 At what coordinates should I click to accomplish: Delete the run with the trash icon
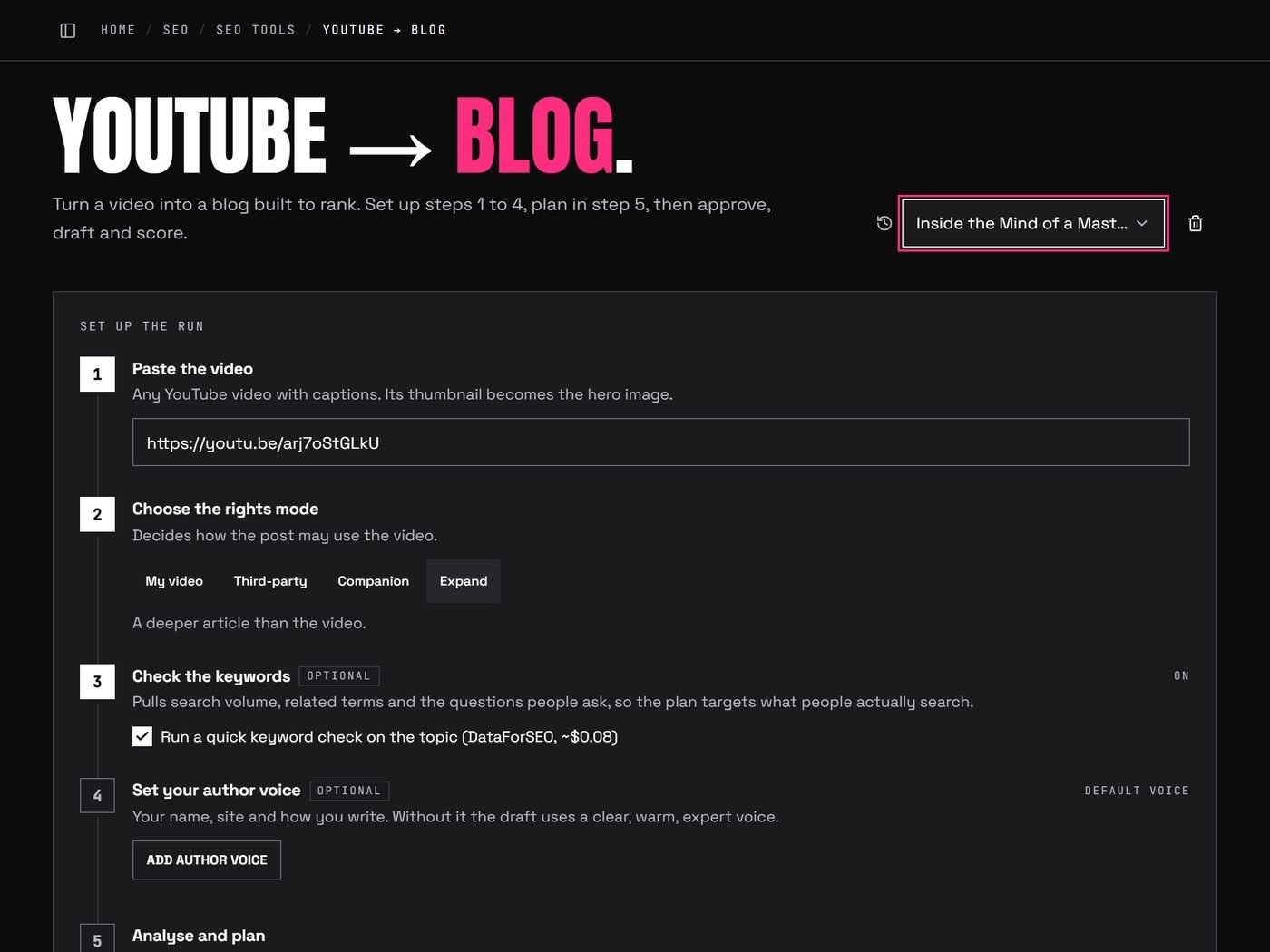coord(1196,223)
